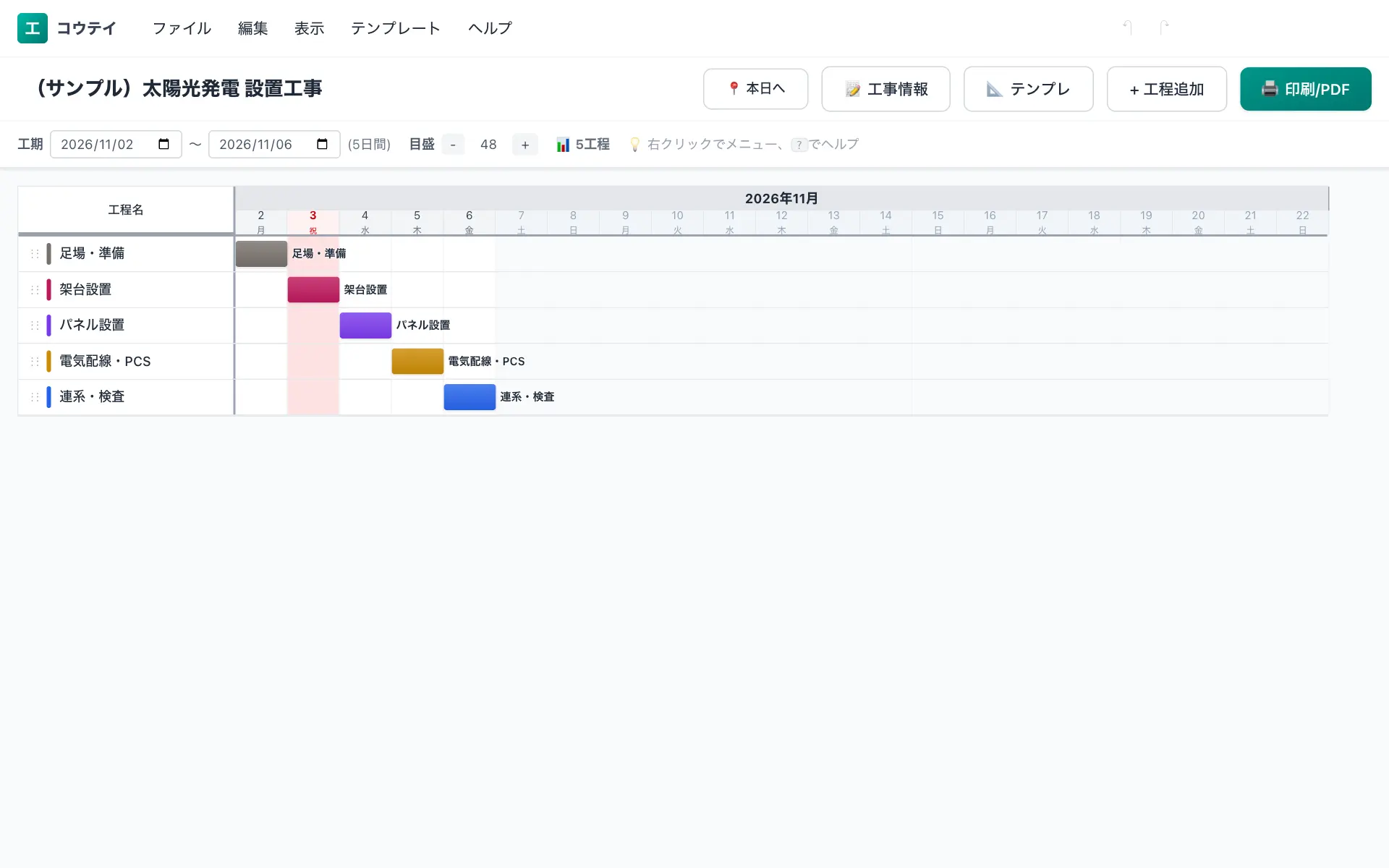The image size is (1389, 868).
Task: Click crimson color marker of 架台設置
Action: 48,290
